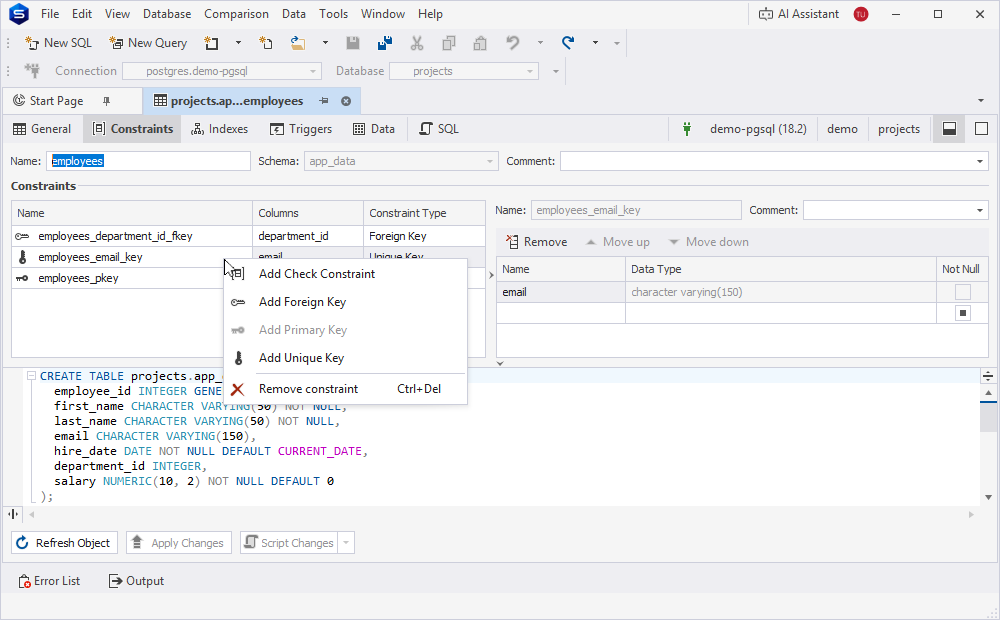Click the new project sparkle icon

[266, 43]
